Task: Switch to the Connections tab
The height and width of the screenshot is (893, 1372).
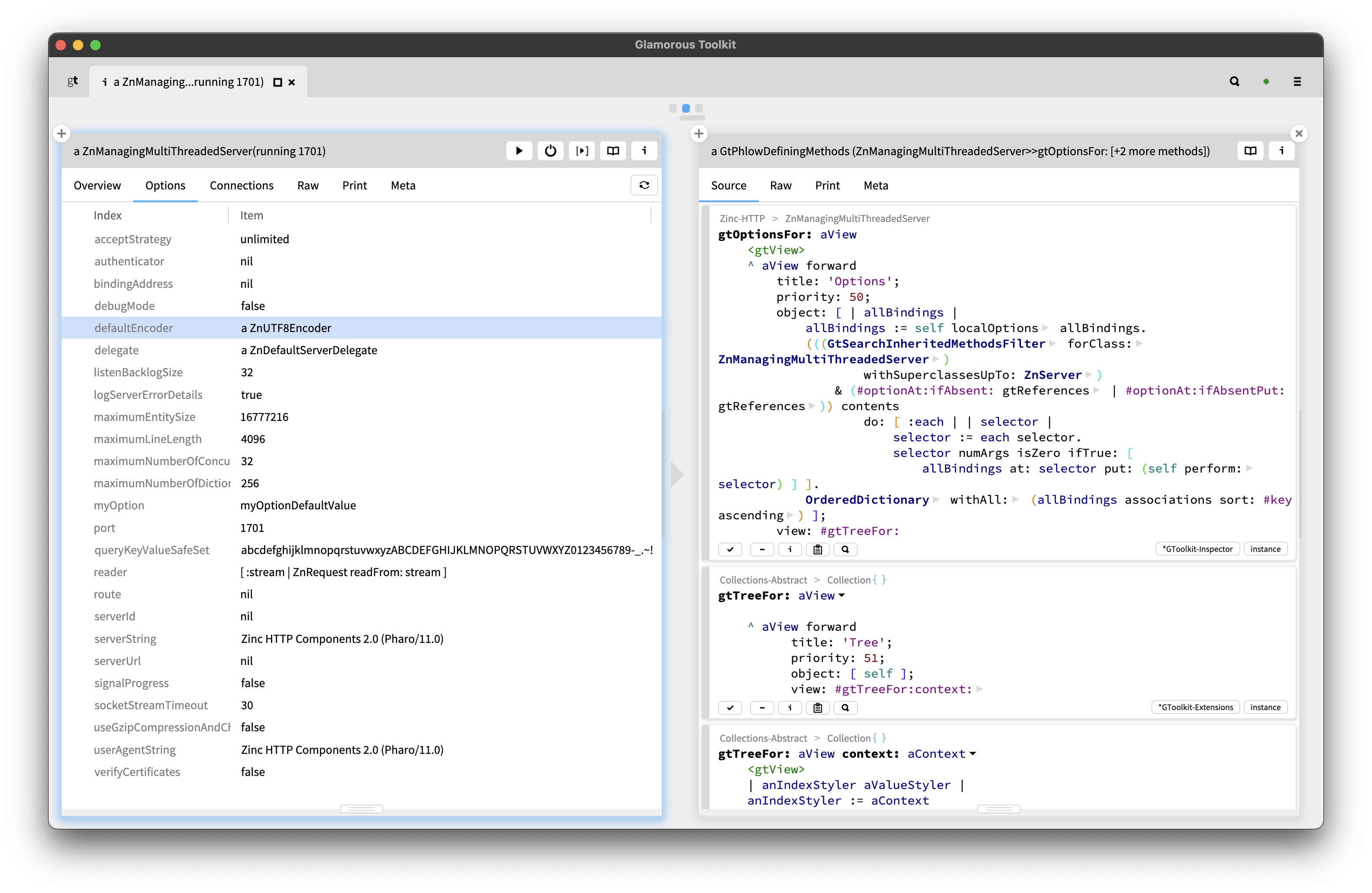Action: 242,185
